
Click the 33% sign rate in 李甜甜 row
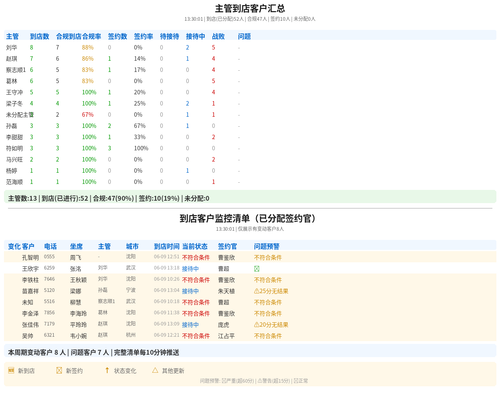(140, 137)
